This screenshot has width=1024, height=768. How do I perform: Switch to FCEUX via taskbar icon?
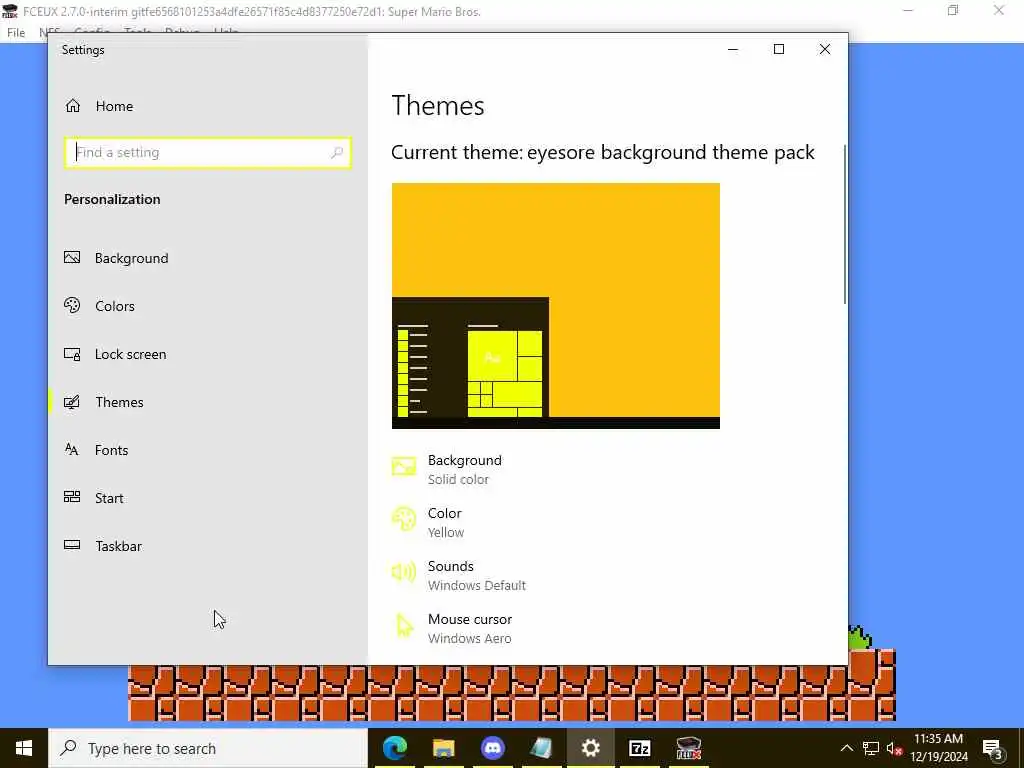point(688,748)
